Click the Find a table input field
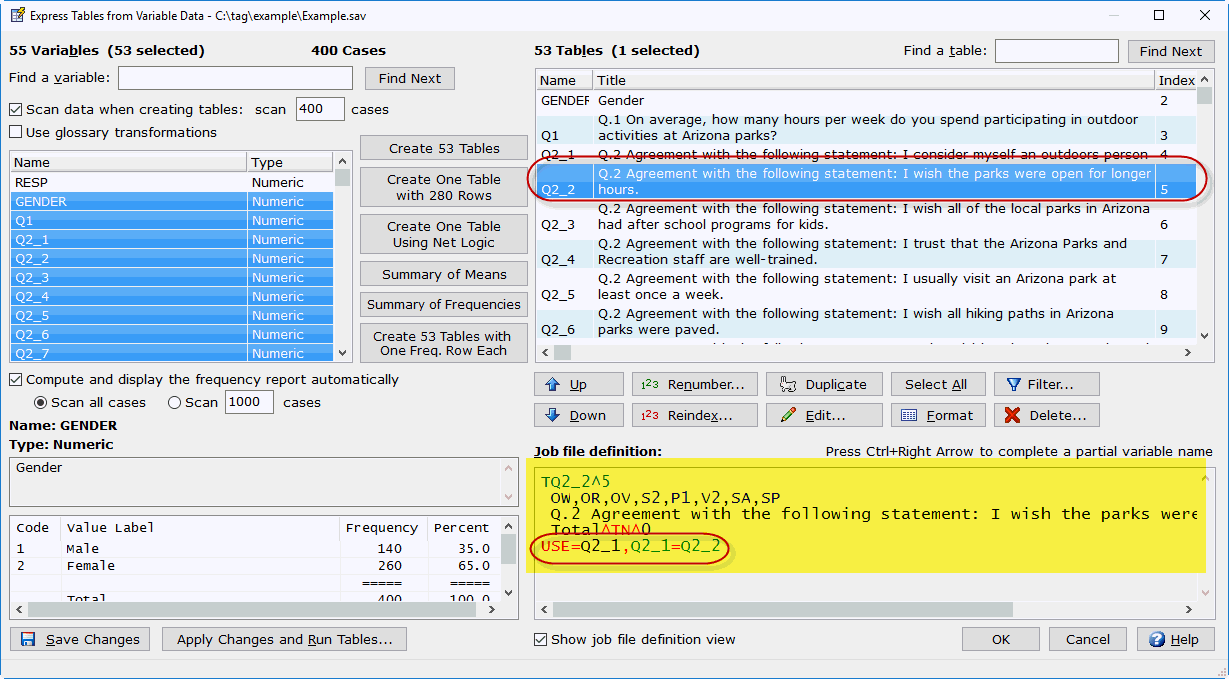This screenshot has height=679, width=1229. [1056, 51]
